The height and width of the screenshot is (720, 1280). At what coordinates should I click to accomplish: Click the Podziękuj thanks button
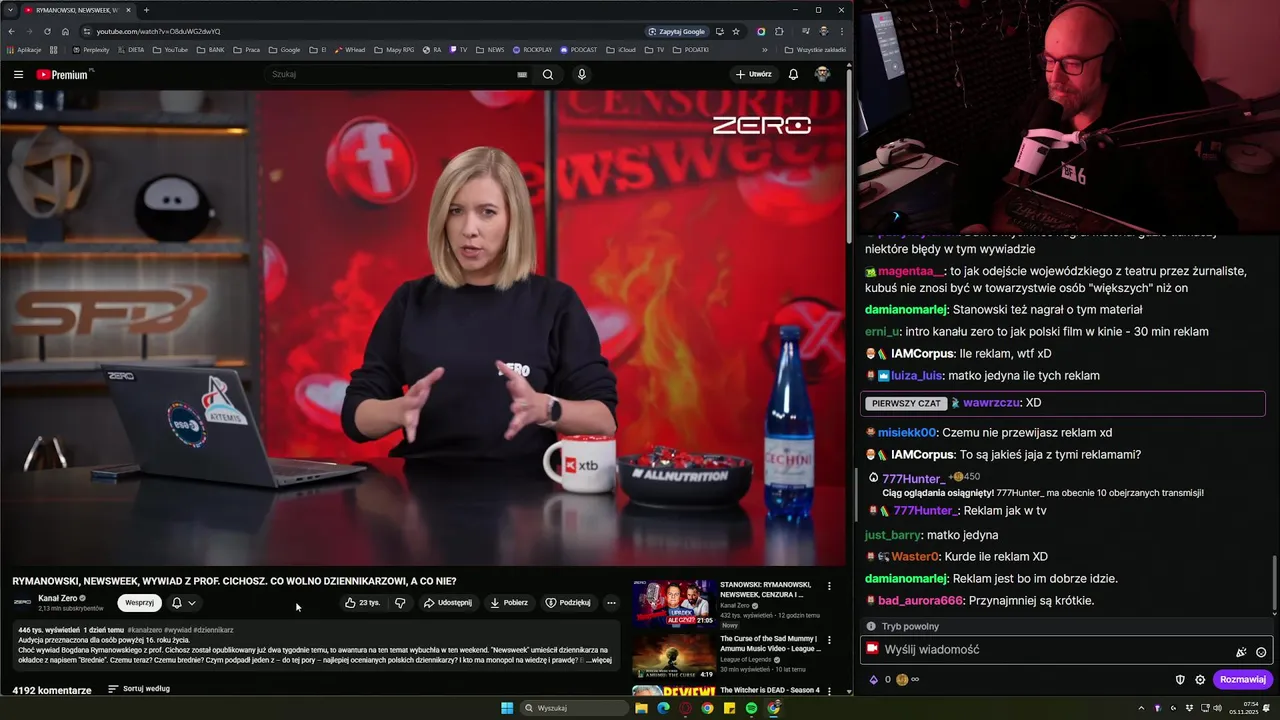point(568,603)
